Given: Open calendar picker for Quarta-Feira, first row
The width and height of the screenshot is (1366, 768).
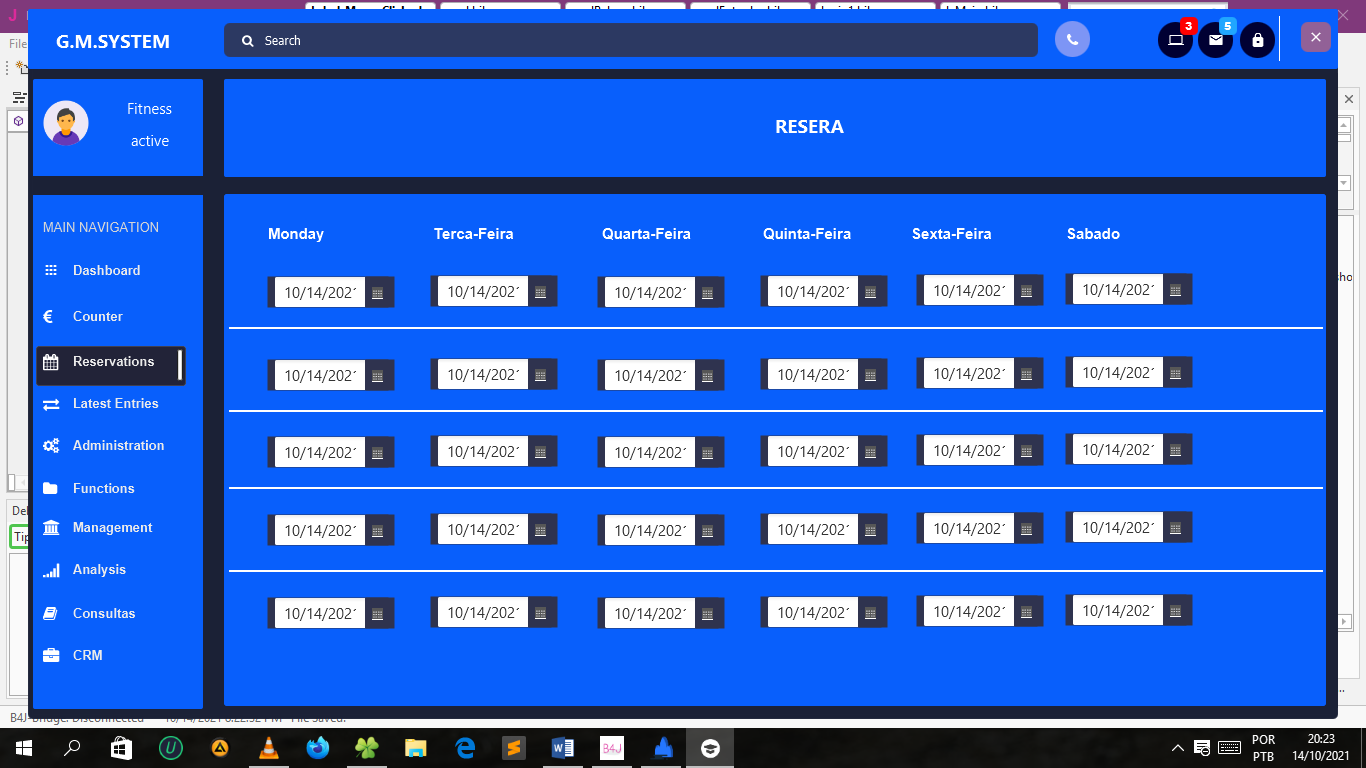Looking at the screenshot, I should [708, 293].
